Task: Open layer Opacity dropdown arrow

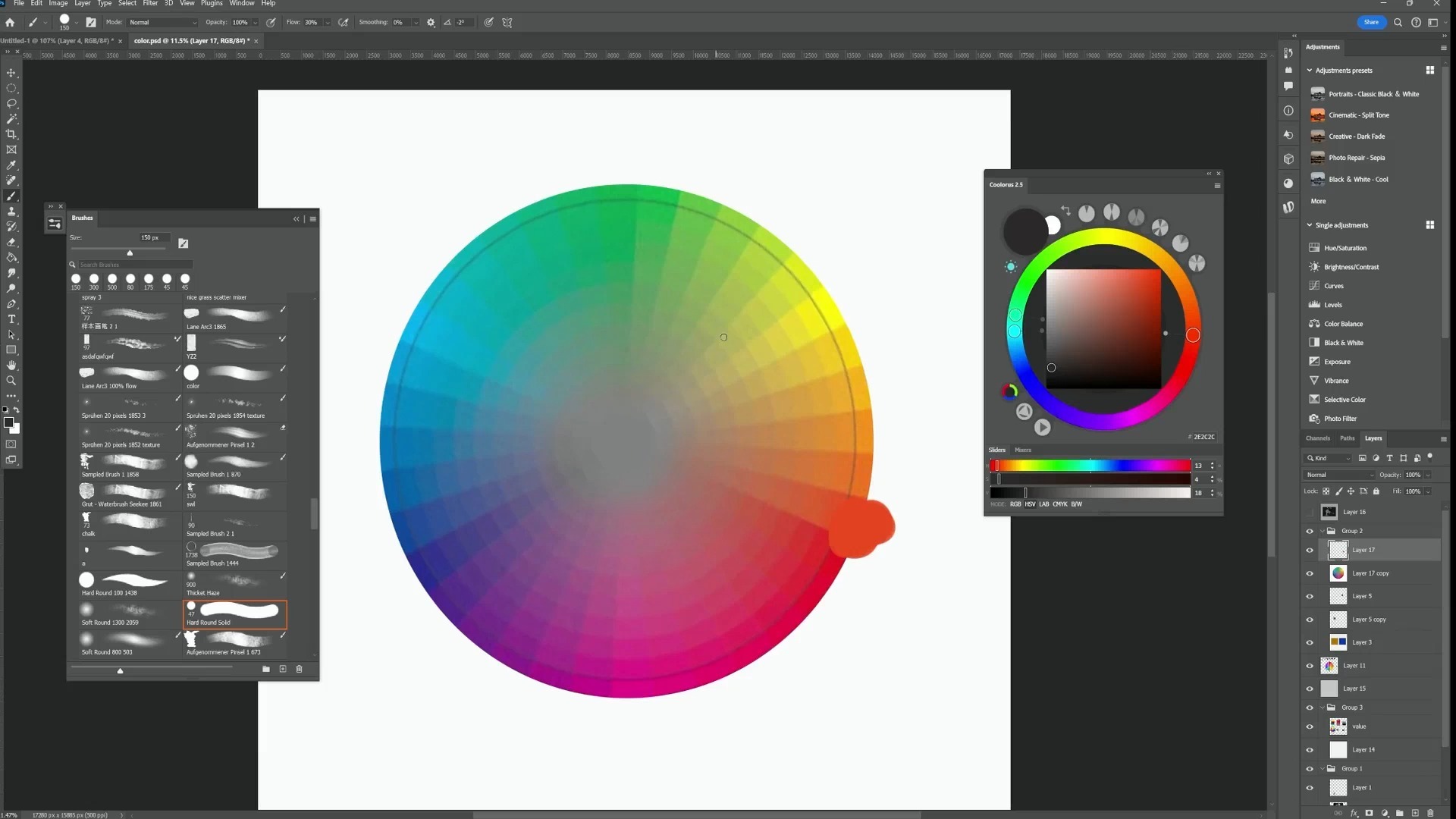Action: (1428, 475)
